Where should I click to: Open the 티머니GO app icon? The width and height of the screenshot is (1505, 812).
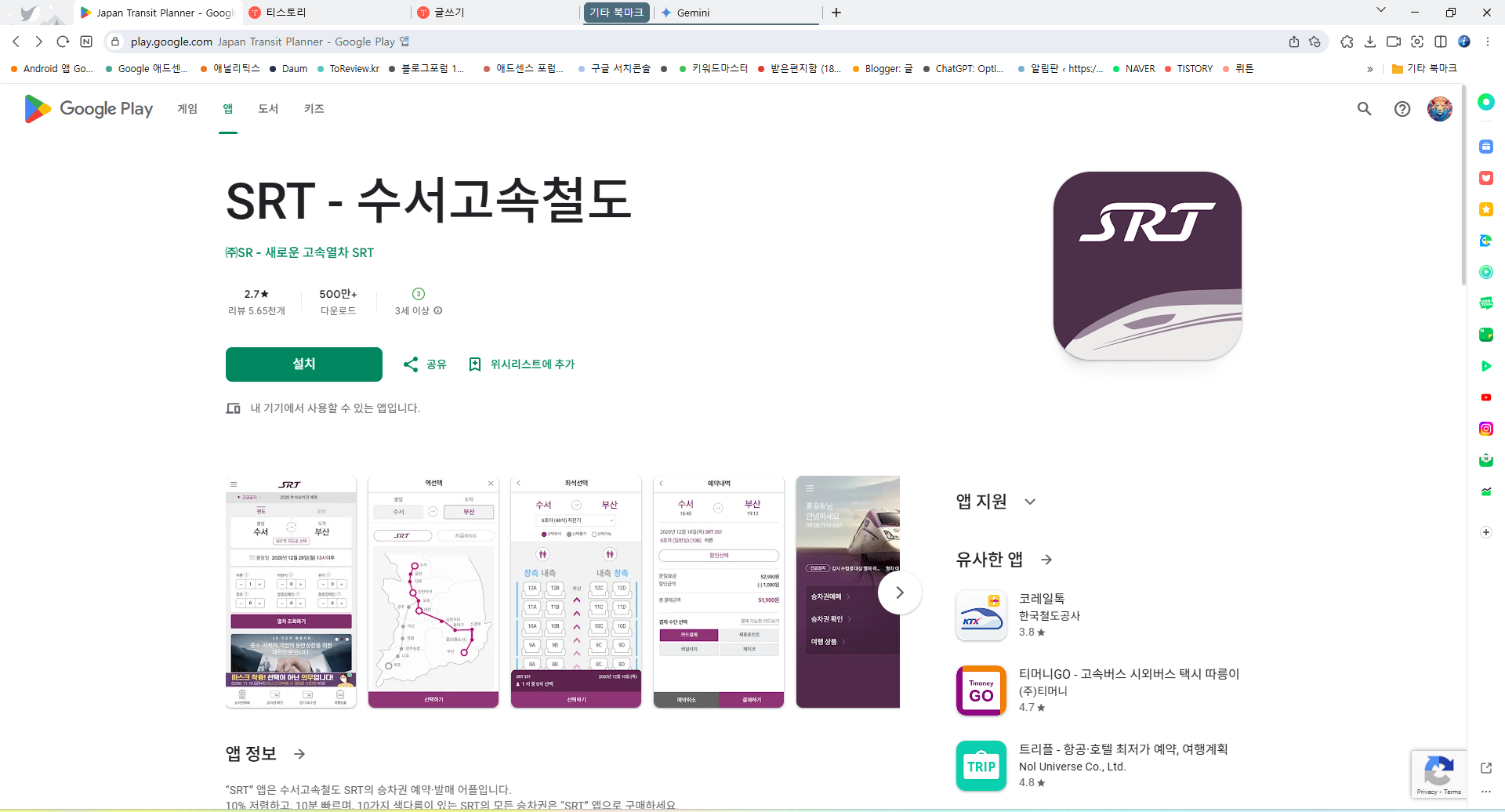[981, 691]
